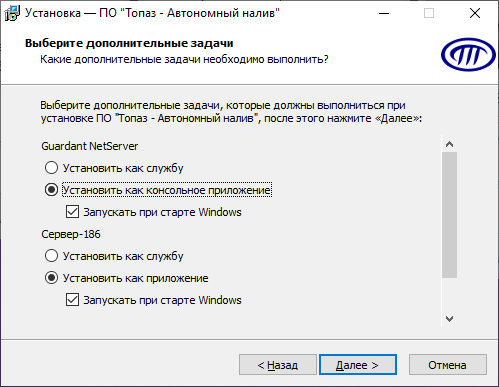Viewport: 499px width, 387px height.
Task: Minimize the Topaz setup window
Action: (384, 13)
